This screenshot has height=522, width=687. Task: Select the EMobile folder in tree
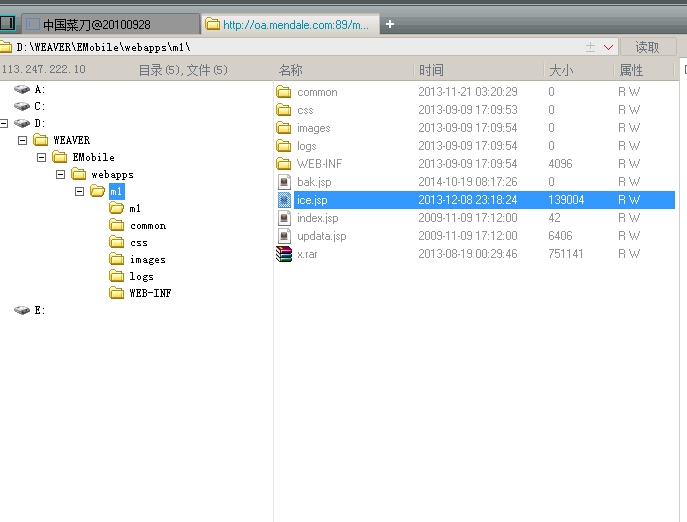click(x=93, y=157)
